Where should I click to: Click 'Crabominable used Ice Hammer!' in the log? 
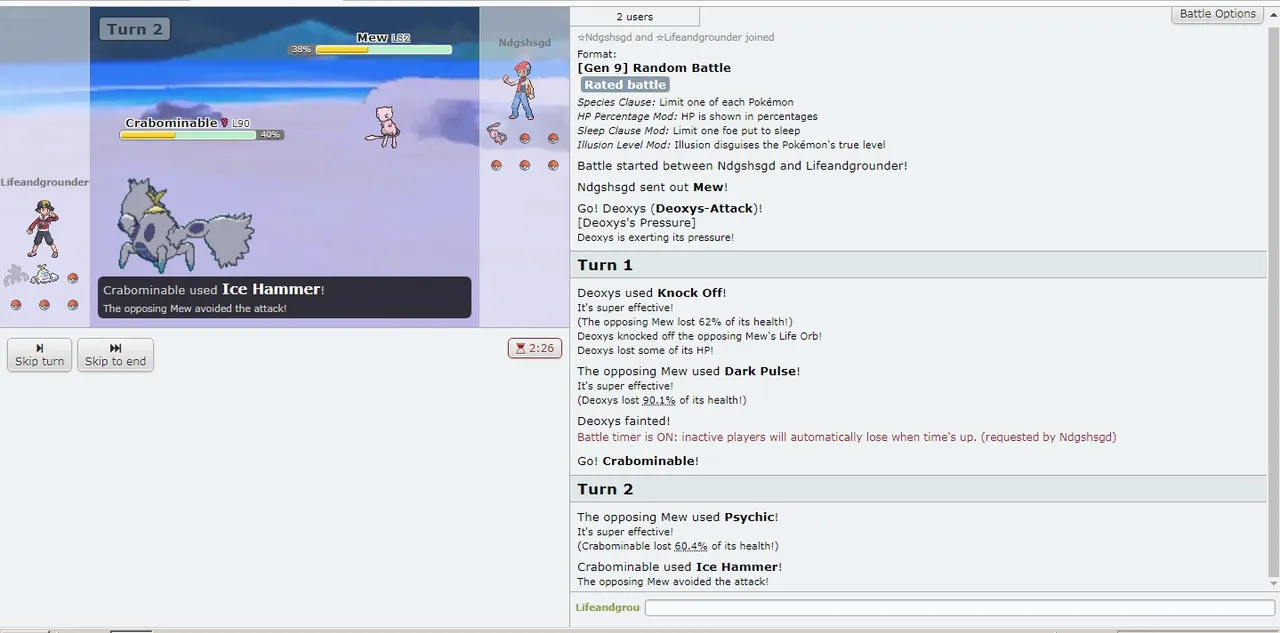click(679, 567)
